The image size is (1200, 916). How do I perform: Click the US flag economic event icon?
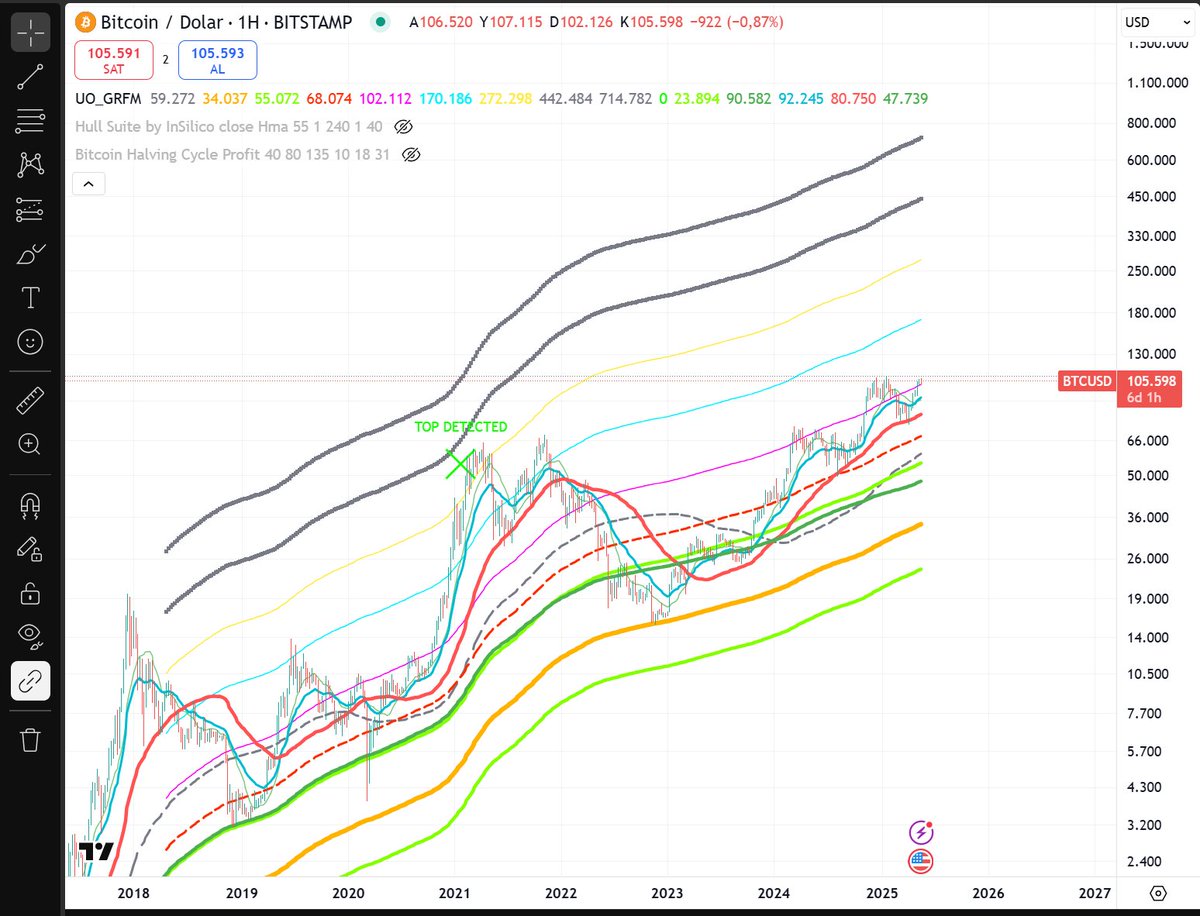tap(920, 860)
